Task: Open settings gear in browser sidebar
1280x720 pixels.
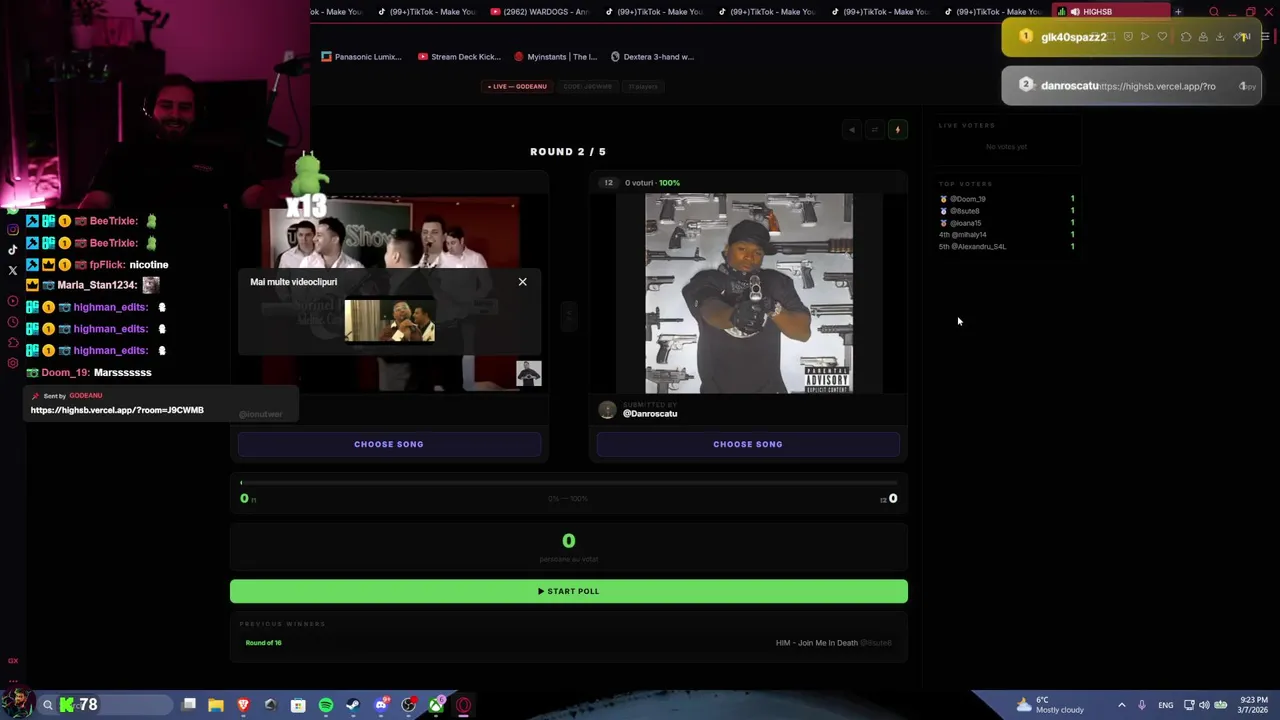Action: [13, 363]
